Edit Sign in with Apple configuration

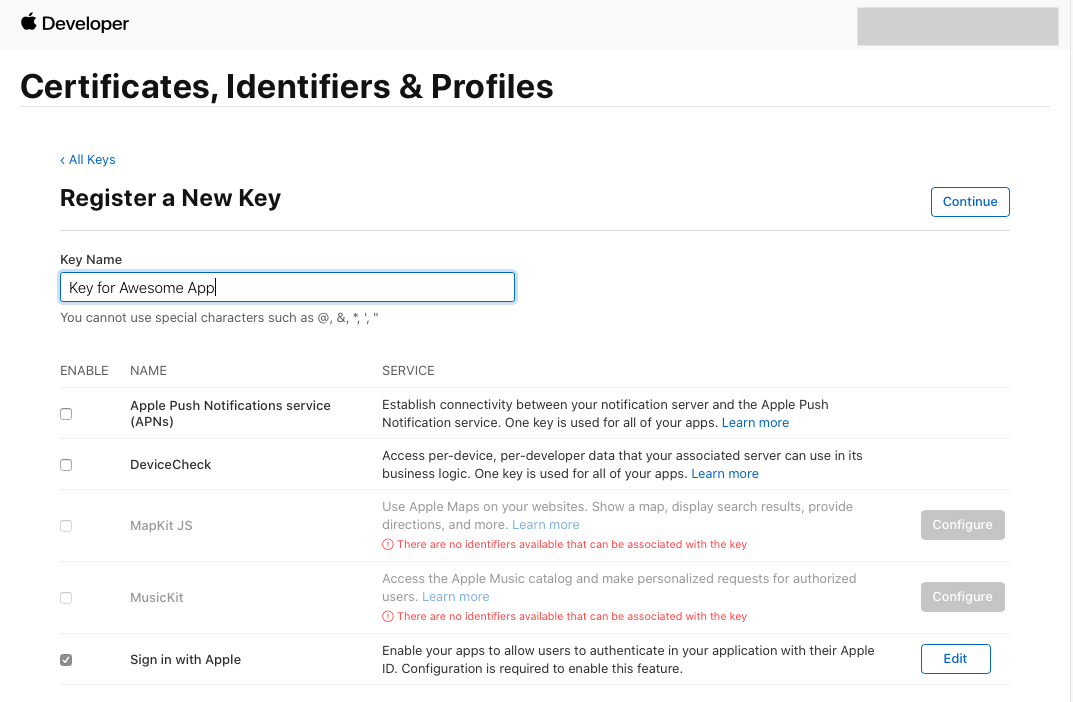click(955, 659)
